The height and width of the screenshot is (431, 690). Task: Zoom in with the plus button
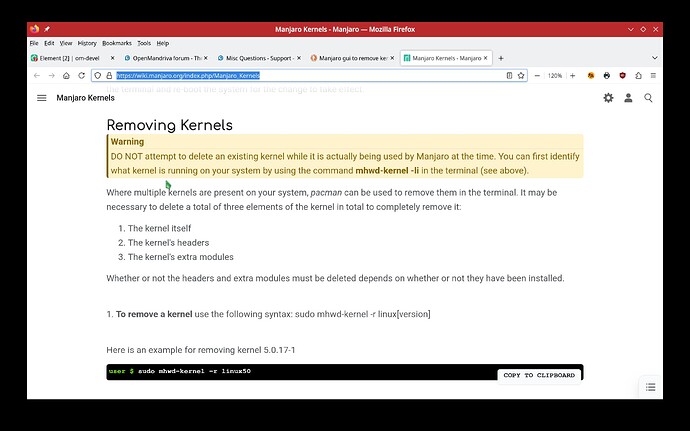[x=573, y=76]
